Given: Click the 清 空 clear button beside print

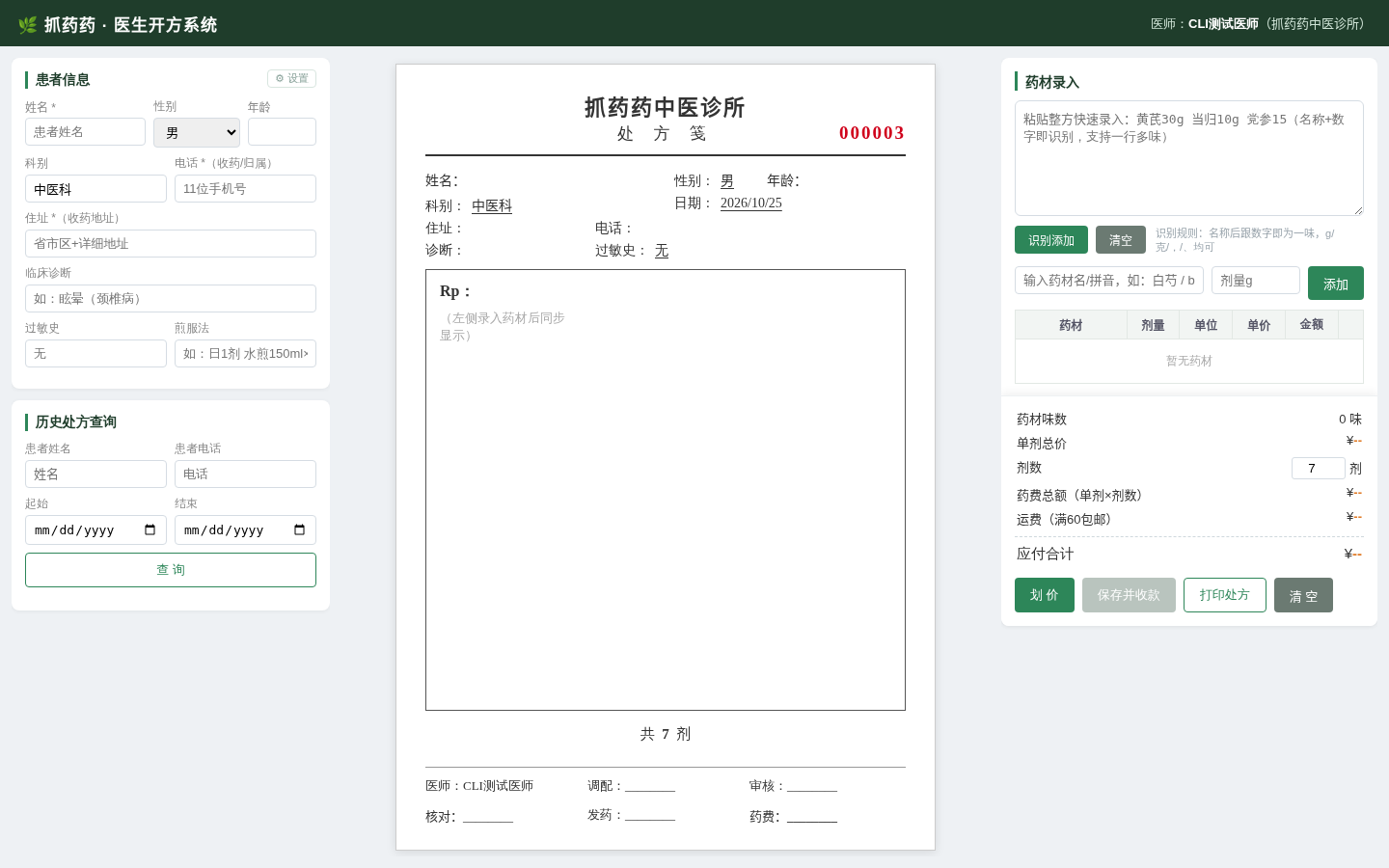Looking at the screenshot, I should [x=1303, y=595].
